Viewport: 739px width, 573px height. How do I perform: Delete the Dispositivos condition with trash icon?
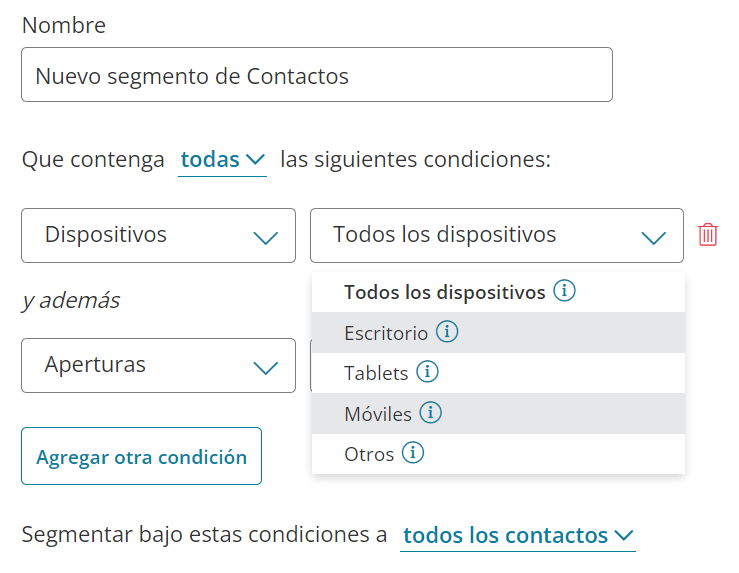click(x=708, y=235)
